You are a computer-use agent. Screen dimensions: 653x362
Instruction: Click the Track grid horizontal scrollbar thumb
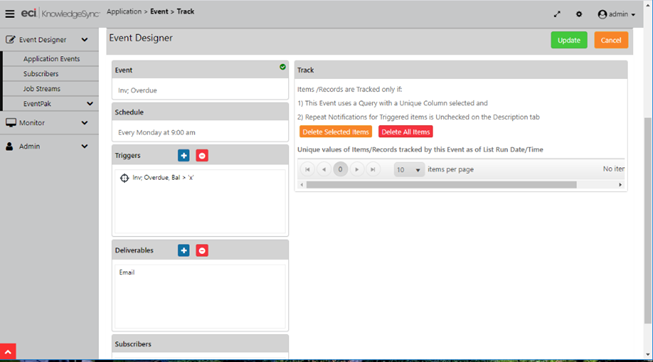441,185
